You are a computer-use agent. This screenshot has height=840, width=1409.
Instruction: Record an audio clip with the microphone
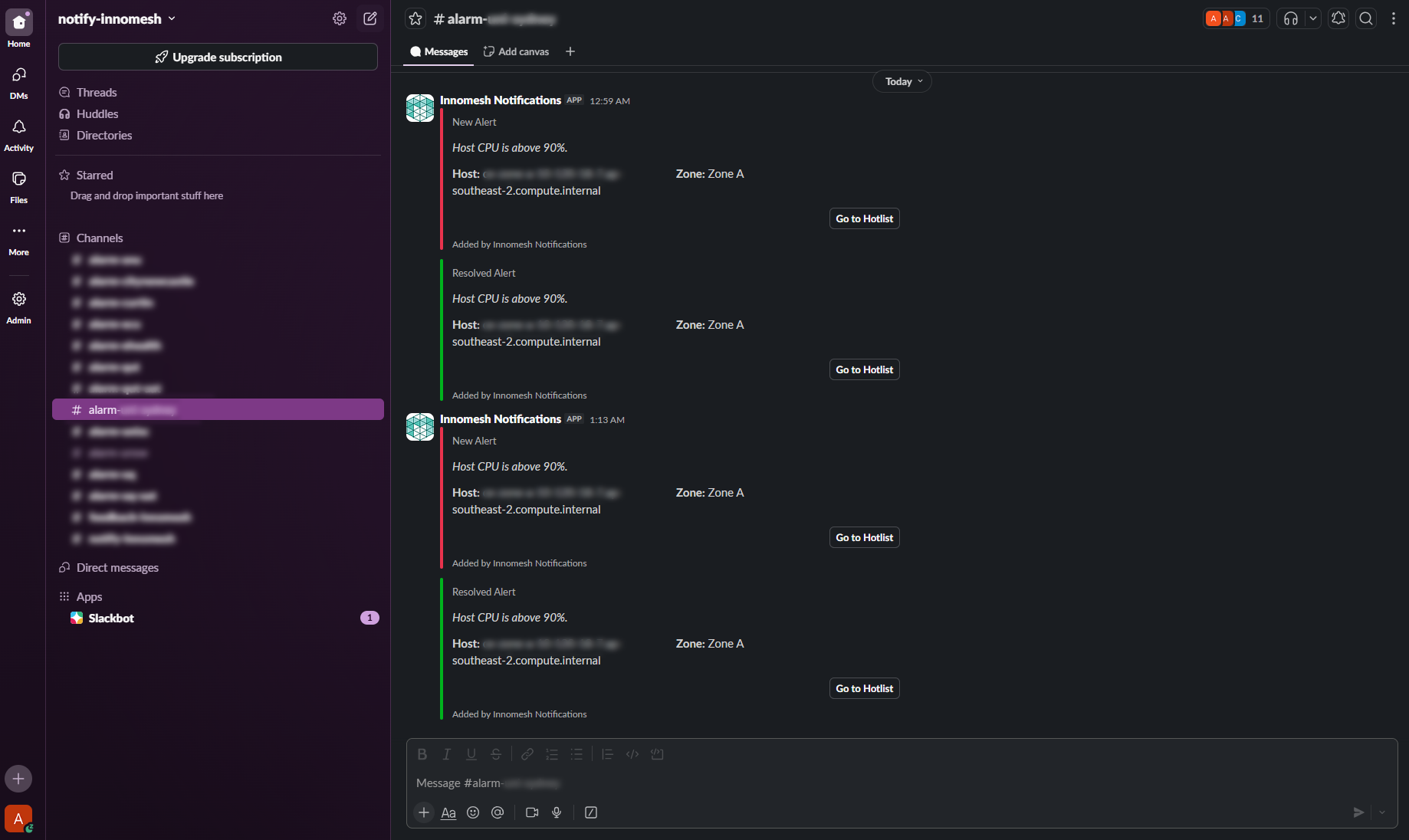(x=557, y=812)
